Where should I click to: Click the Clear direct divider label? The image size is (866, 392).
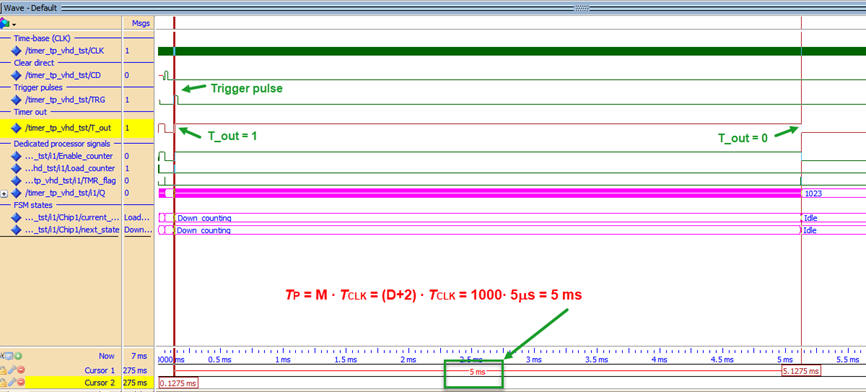coord(34,63)
